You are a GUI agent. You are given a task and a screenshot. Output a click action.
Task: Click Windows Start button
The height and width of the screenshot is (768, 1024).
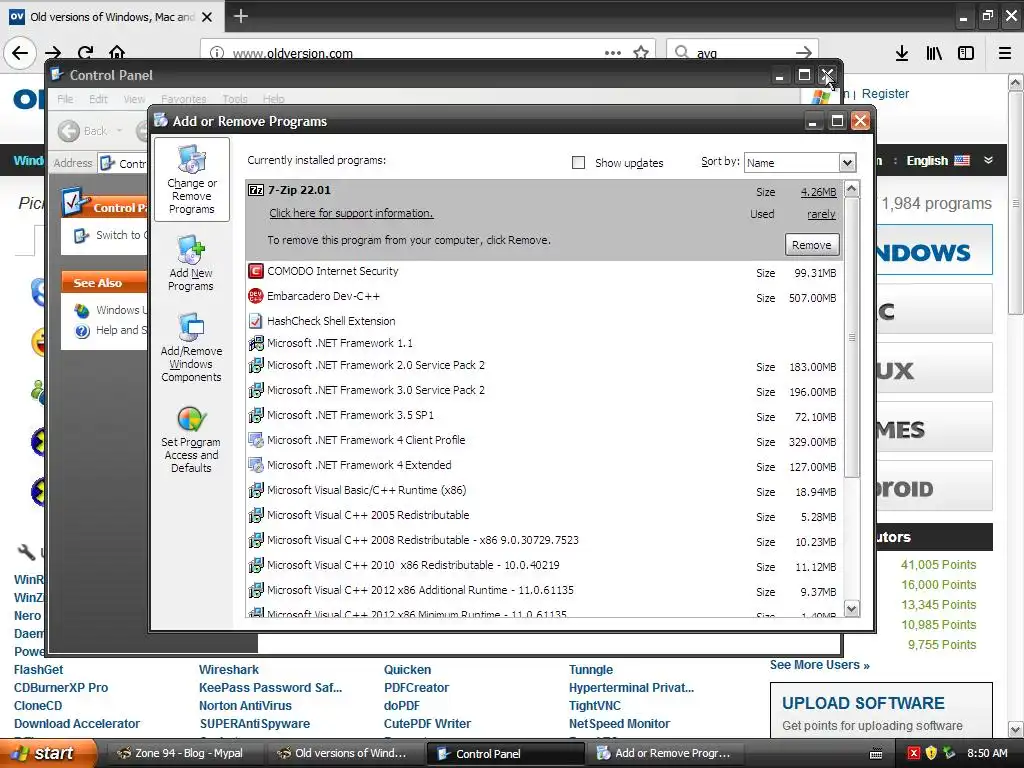(x=47, y=753)
